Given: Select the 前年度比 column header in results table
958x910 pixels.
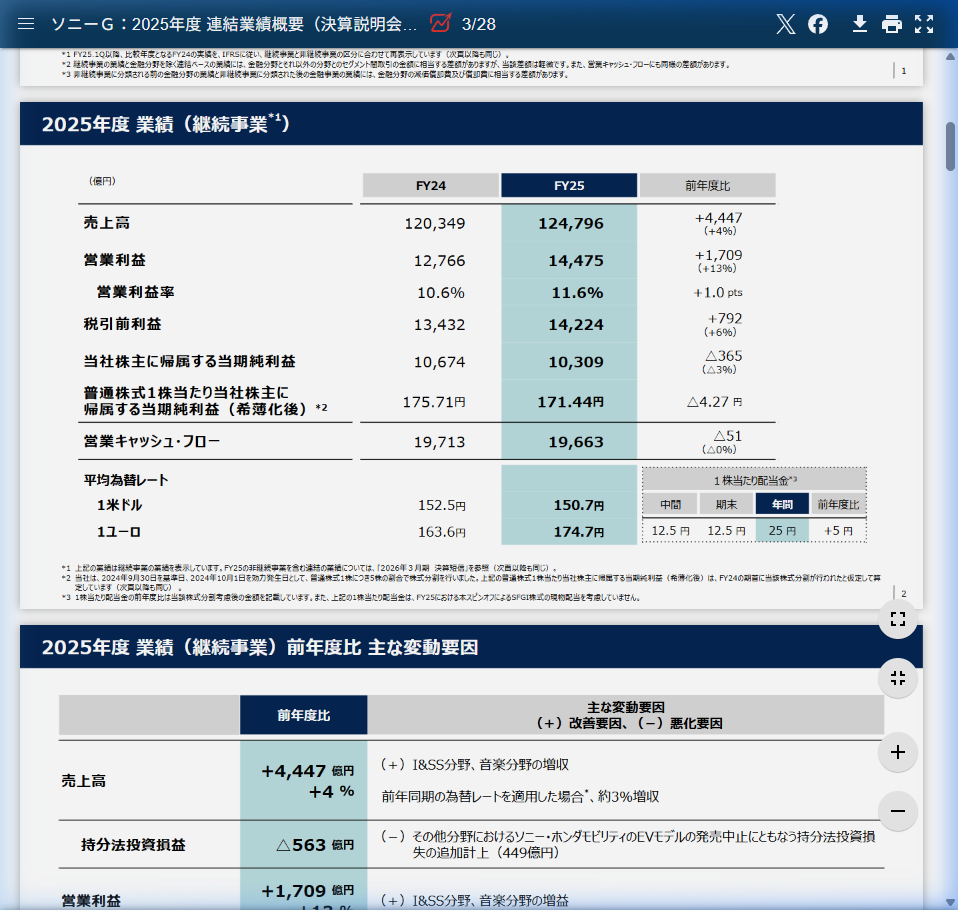Looking at the screenshot, I should click(708, 185).
